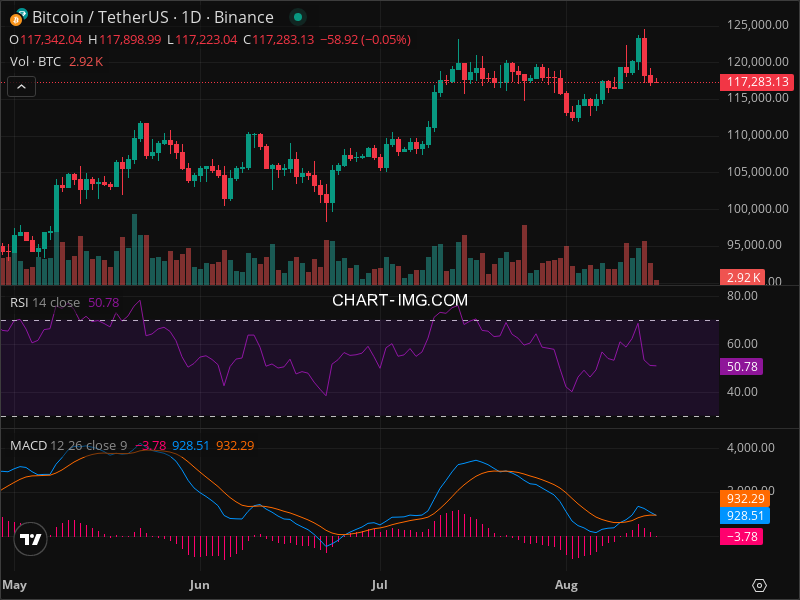The height and width of the screenshot is (600, 800).
Task: Click the 80.00 RSI axis label
Action: pyautogui.click(x=742, y=296)
